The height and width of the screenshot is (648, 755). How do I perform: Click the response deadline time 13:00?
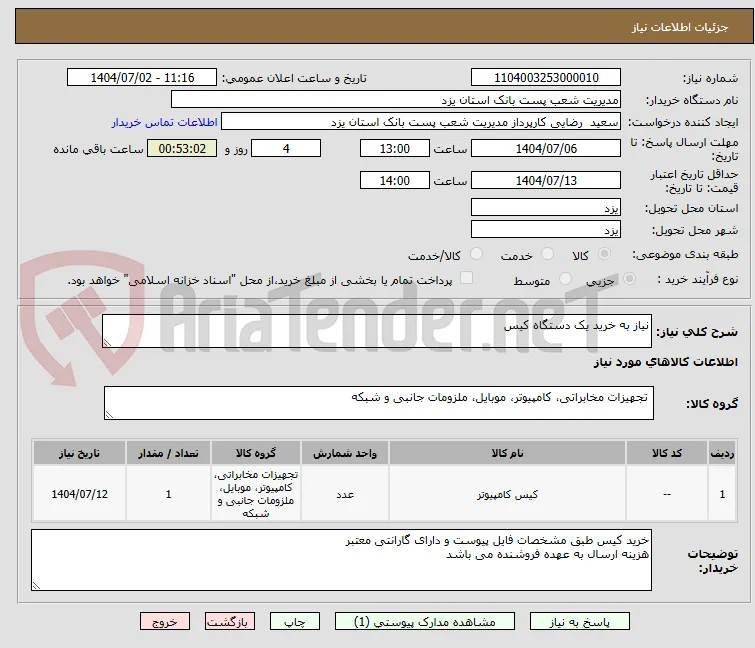394,148
